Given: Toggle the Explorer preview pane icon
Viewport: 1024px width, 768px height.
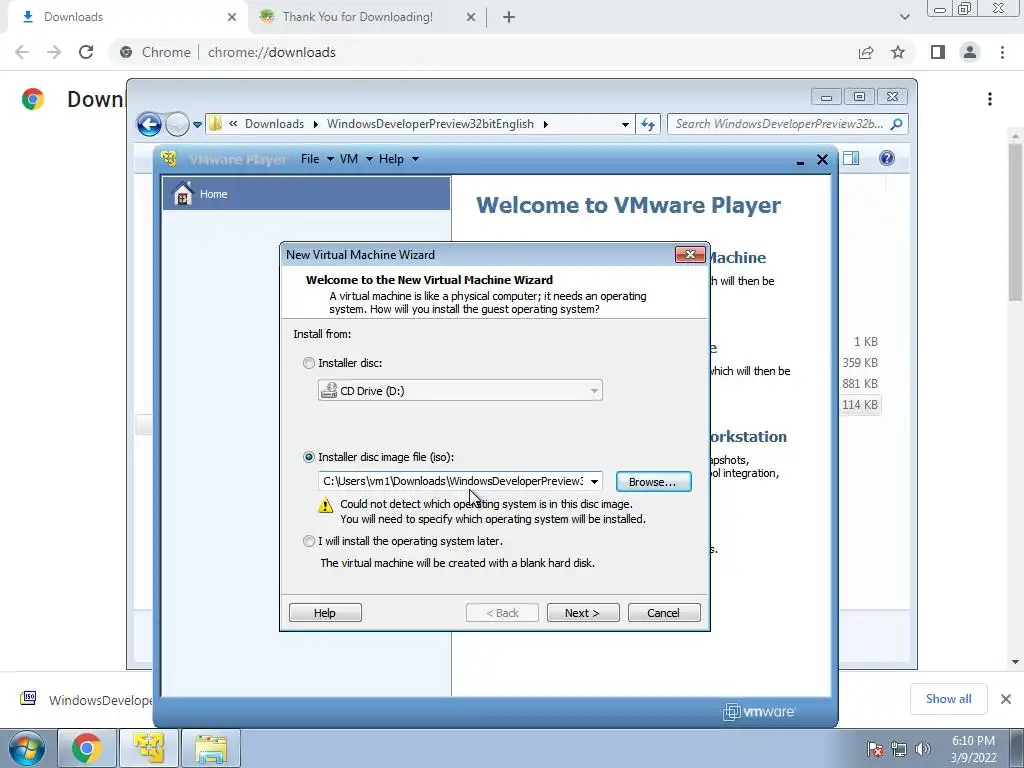Looking at the screenshot, I should pos(851,158).
